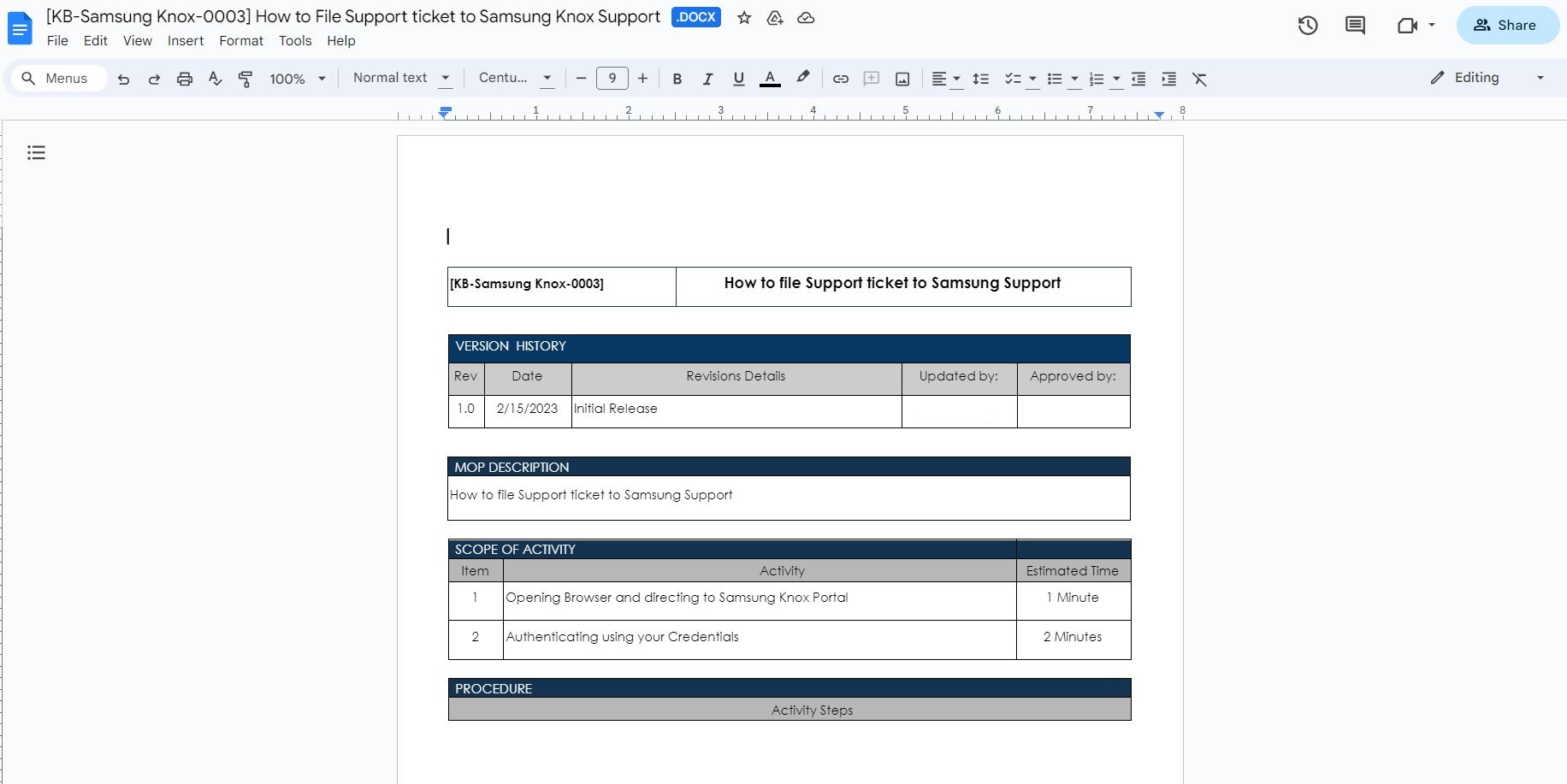
Task: Open the Normal text style dropdown
Action: (x=402, y=79)
